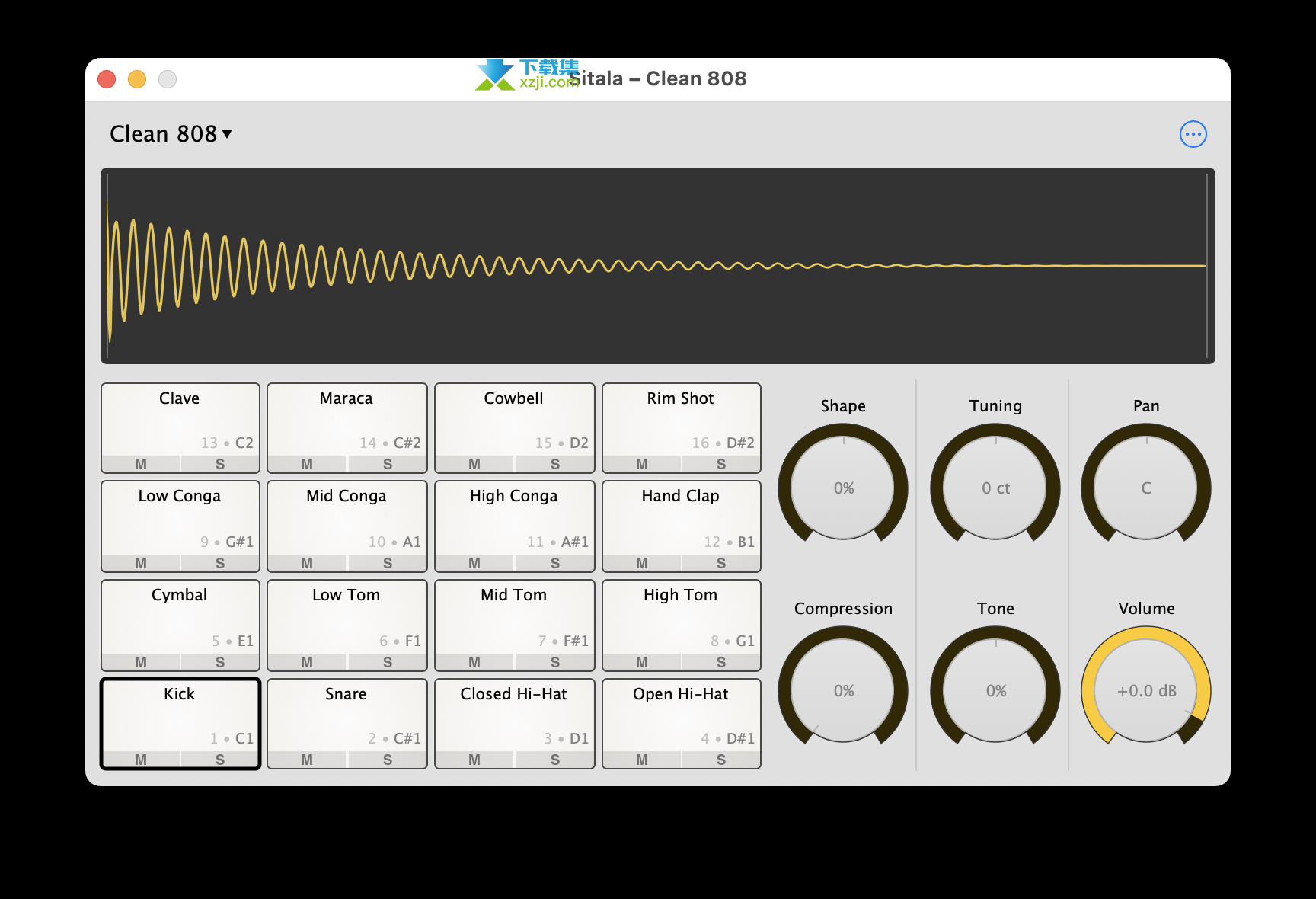Mute the High Conga pad
Screen dimensions: 1316x899
click(x=474, y=563)
